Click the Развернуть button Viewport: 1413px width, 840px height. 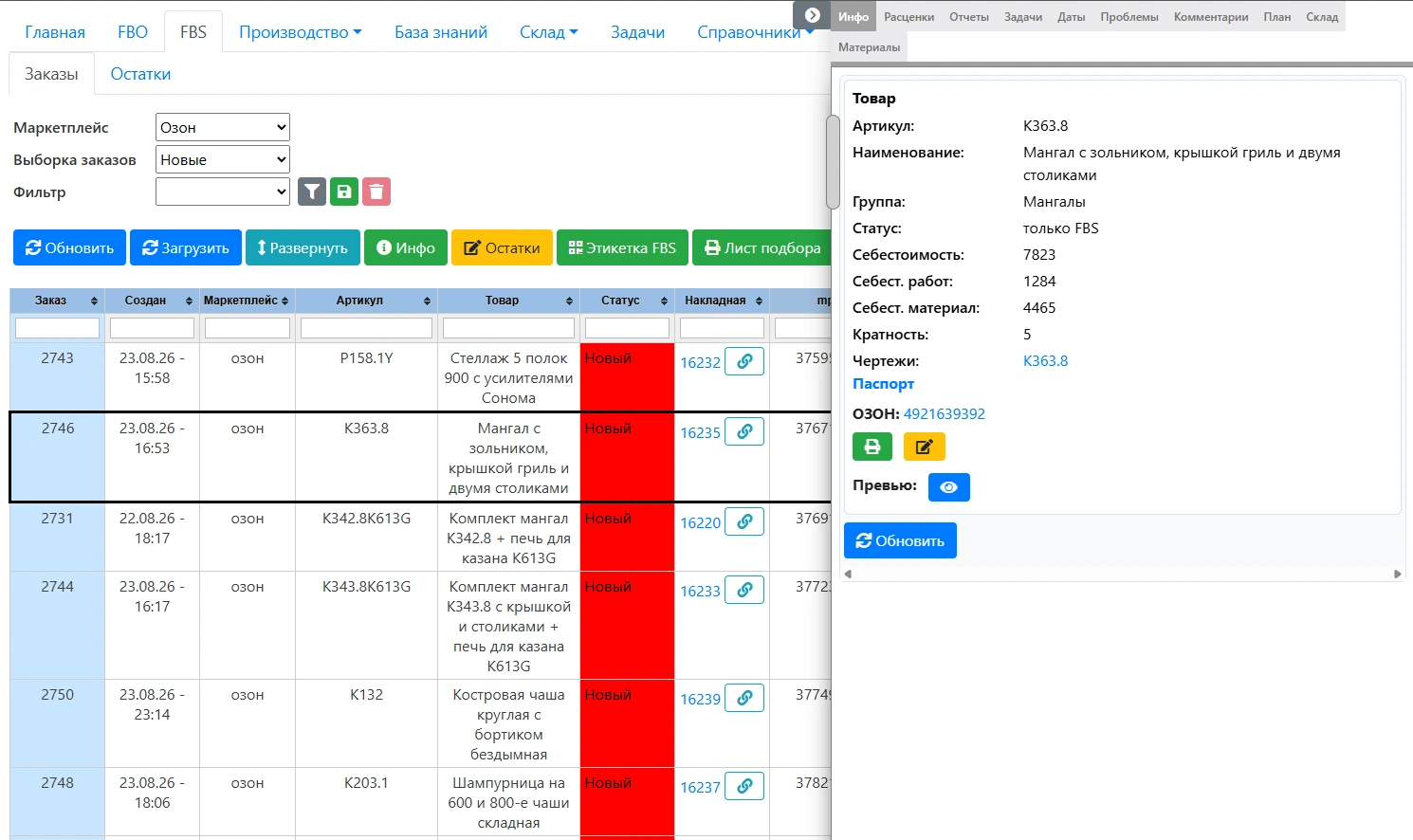pyautogui.click(x=303, y=248)
